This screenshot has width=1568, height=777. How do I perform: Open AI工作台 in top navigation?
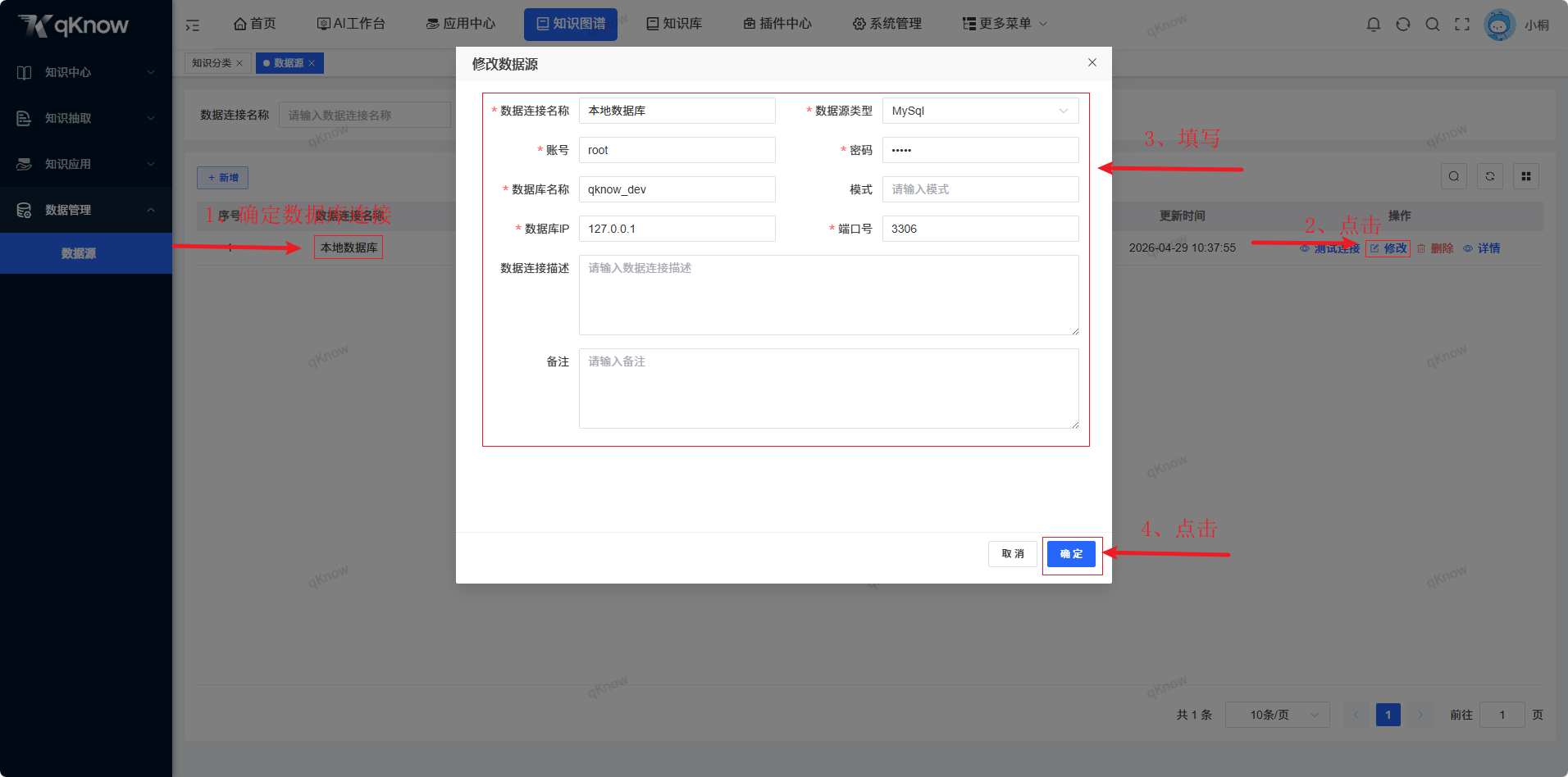[x=351, y=24]
